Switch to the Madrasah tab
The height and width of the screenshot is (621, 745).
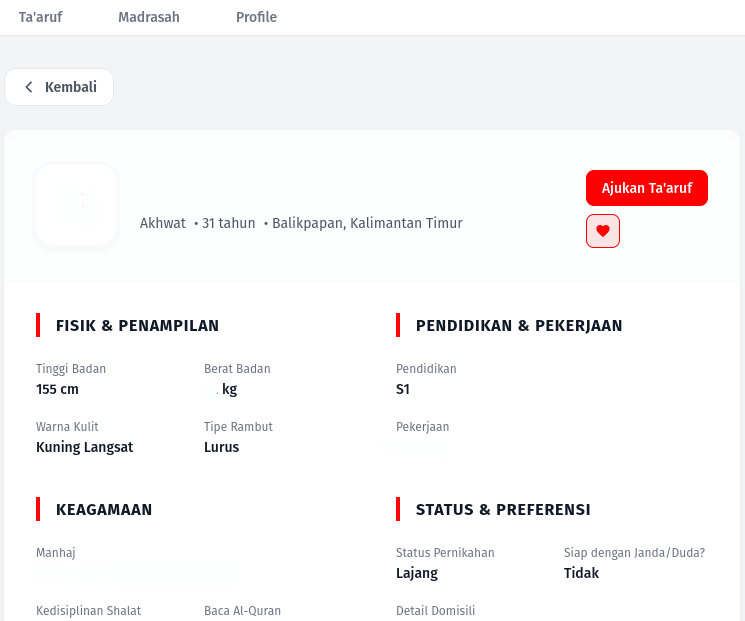click(149, 17)
